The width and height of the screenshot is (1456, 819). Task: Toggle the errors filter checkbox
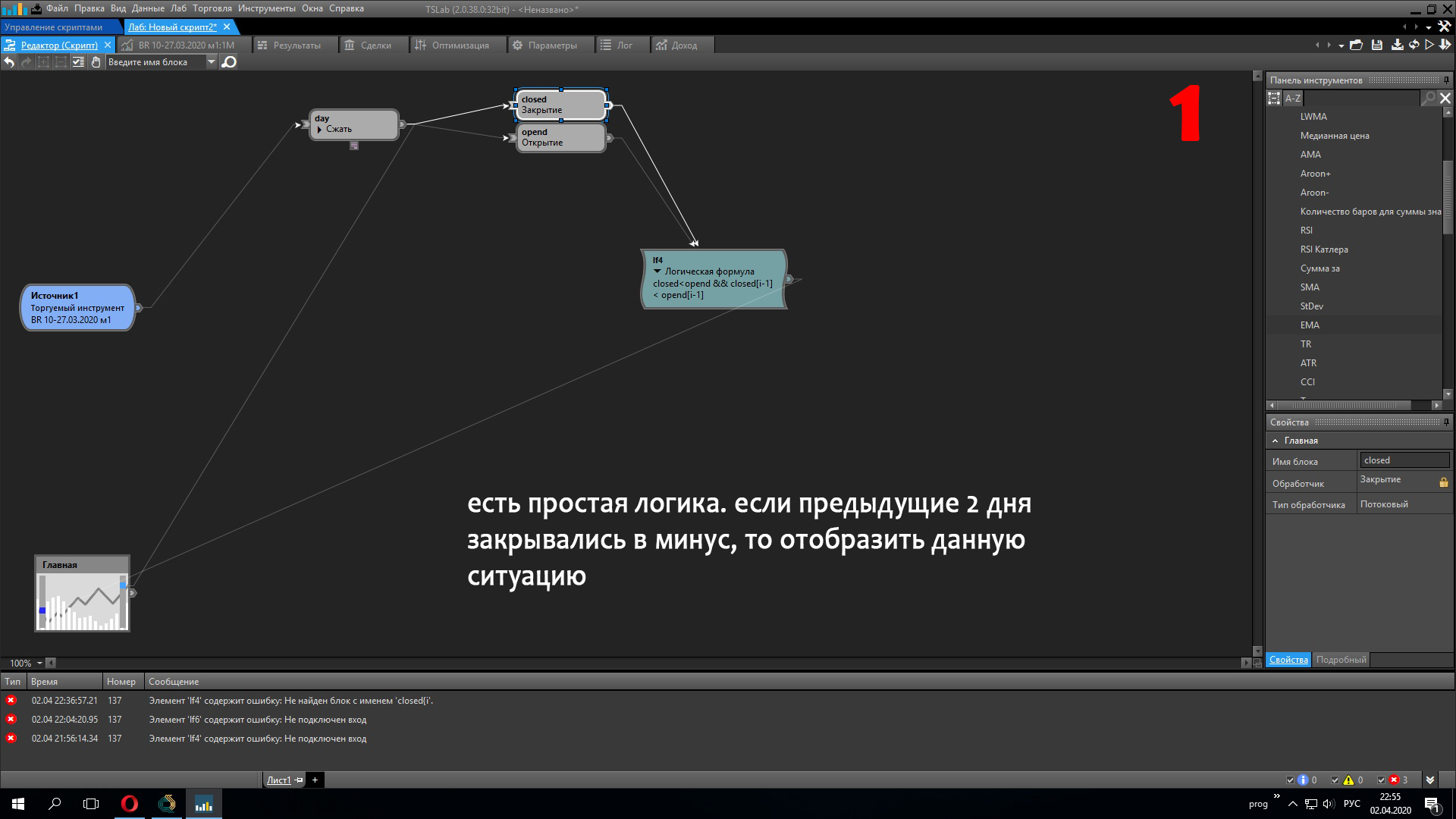(x=1381, y=780)
